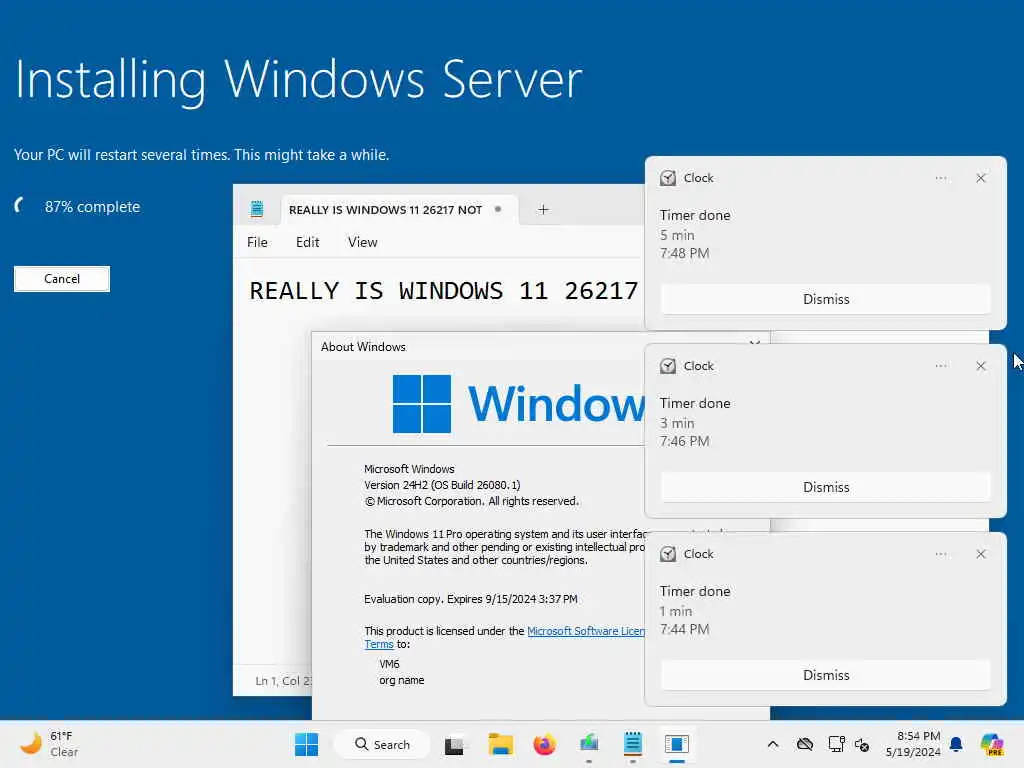Click the VM6 licensee name
1024x768 pixels.
[x=389, y=664]
